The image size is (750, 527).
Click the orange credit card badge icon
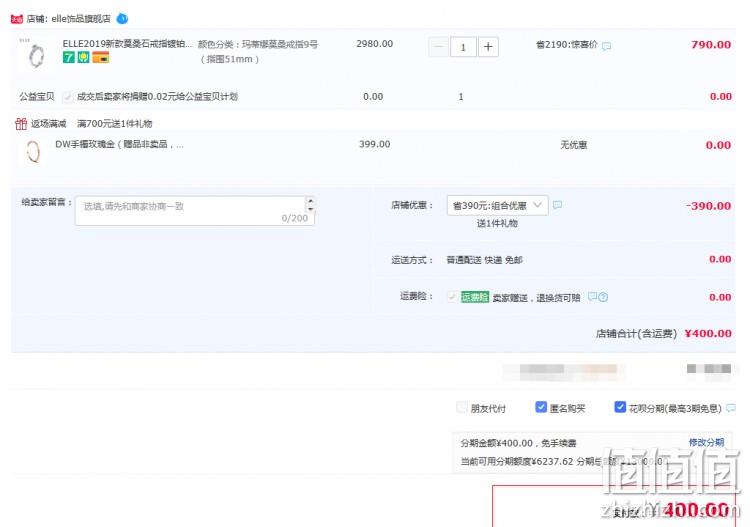click(x=100, y=58)
